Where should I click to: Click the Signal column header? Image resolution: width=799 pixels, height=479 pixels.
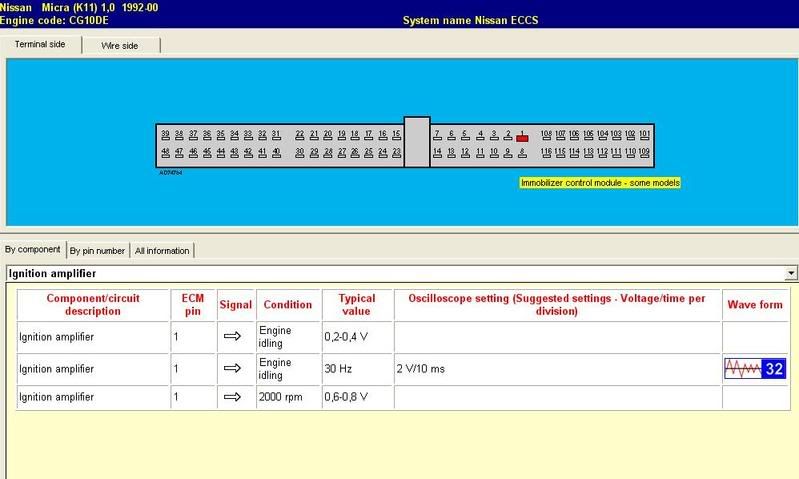point(236,304)
